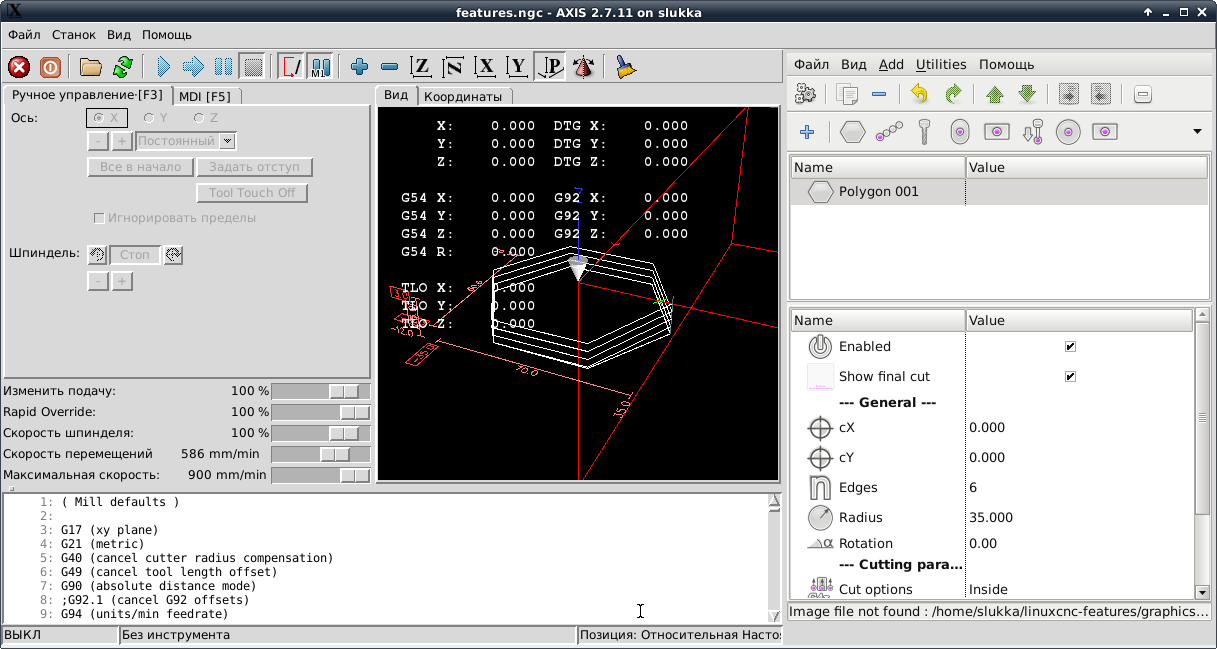
Task: Select the Z top view button
Action: [421, 67]
